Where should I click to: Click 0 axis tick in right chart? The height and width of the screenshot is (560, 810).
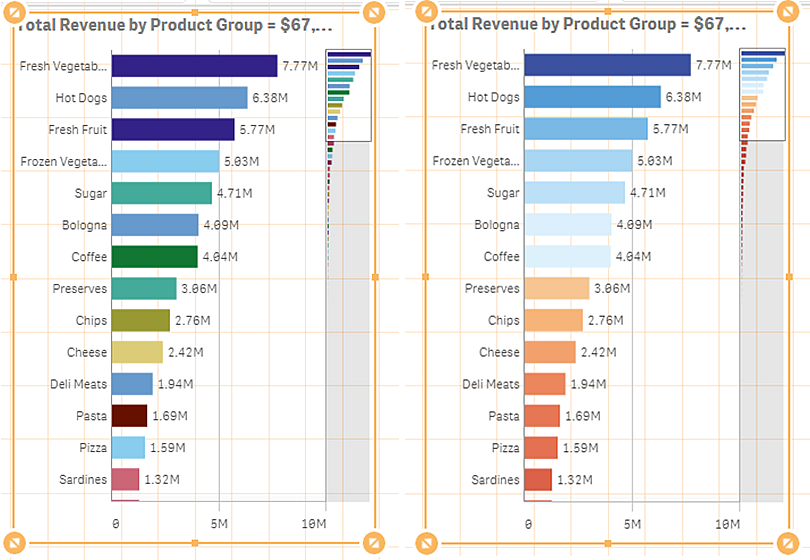528,524
